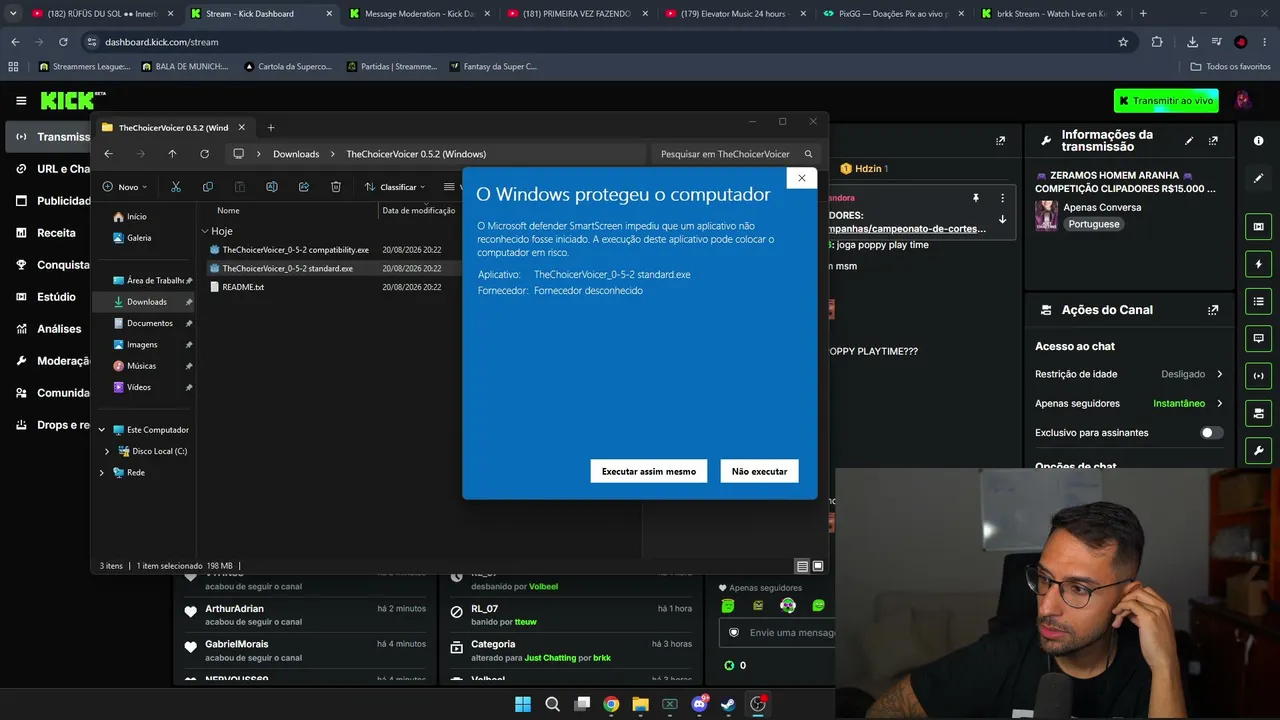Screen dimensions: 1280x720
Task: Expand the Rede tree node
Action: coord(101,472)
